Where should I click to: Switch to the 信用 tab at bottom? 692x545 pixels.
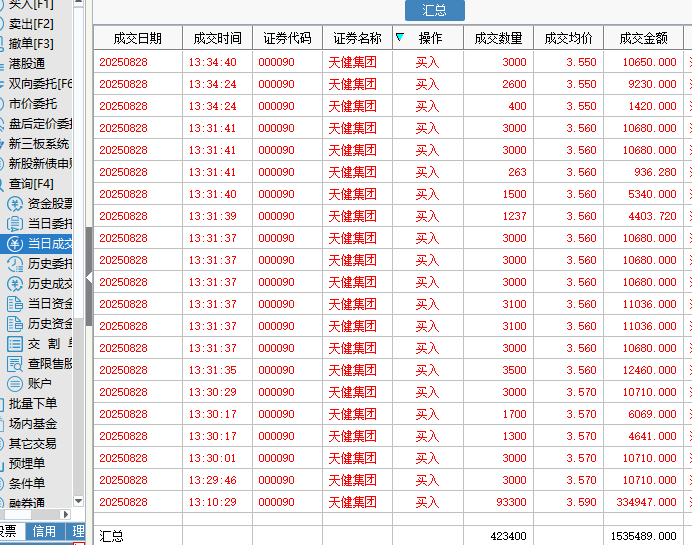click(x=45, y=531)
